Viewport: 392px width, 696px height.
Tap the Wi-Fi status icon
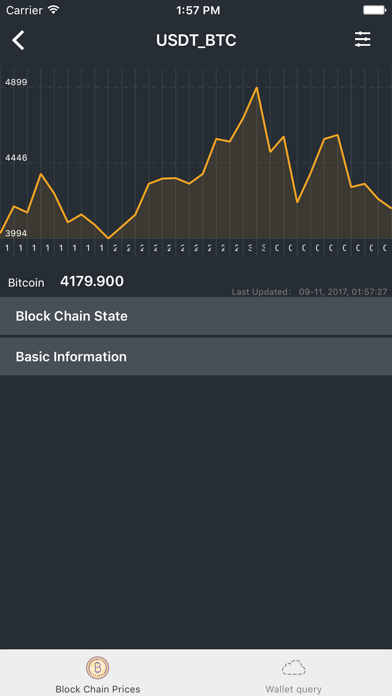click(53, 10)
